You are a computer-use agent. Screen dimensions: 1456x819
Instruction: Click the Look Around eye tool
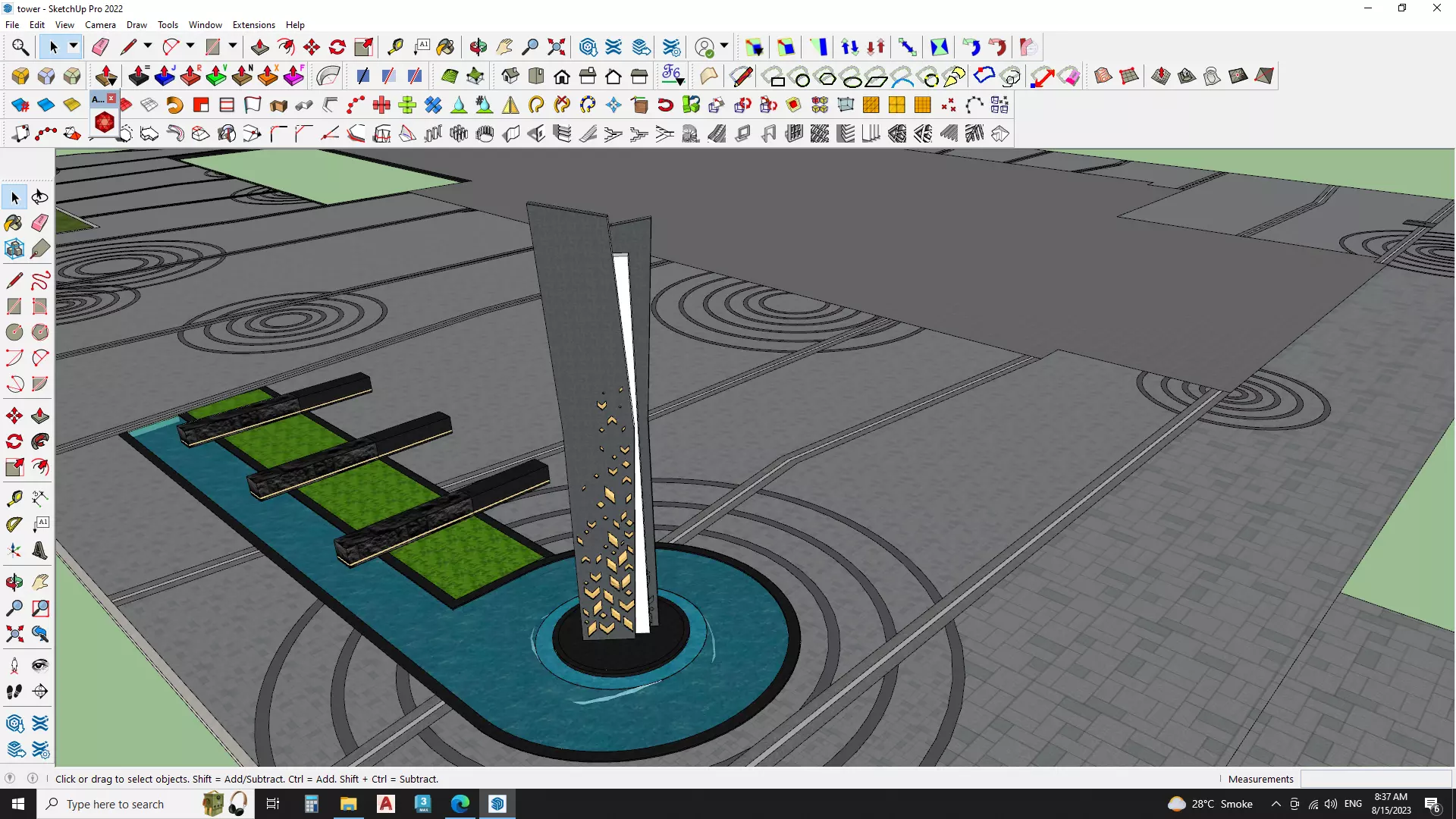coord(40,666)
